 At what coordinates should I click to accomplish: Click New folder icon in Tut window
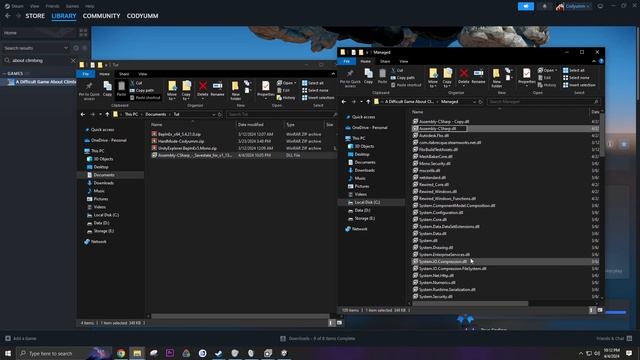(235, 90)
